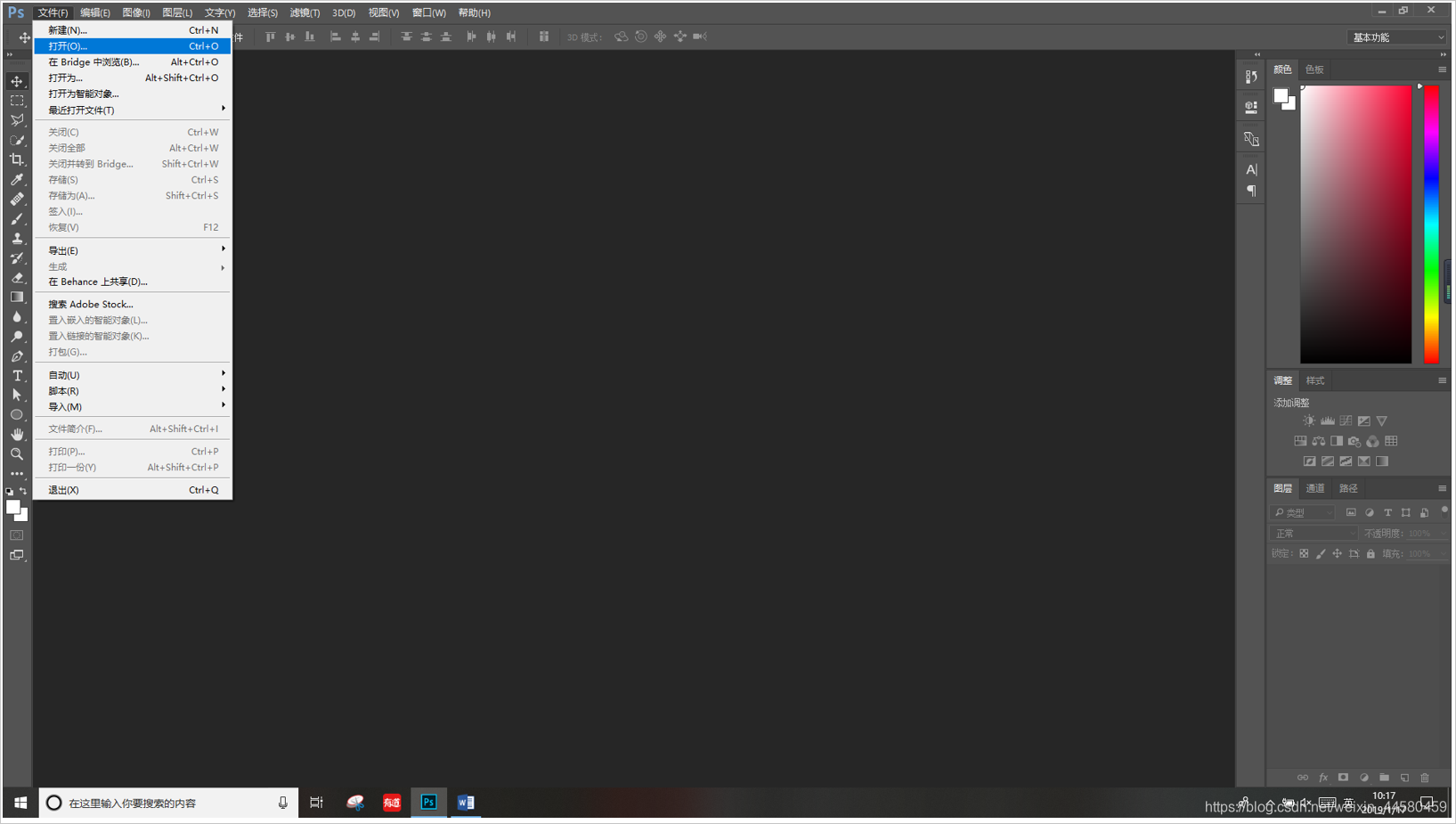
Task: Open Color panel options menu
Action: [1442, 69]
